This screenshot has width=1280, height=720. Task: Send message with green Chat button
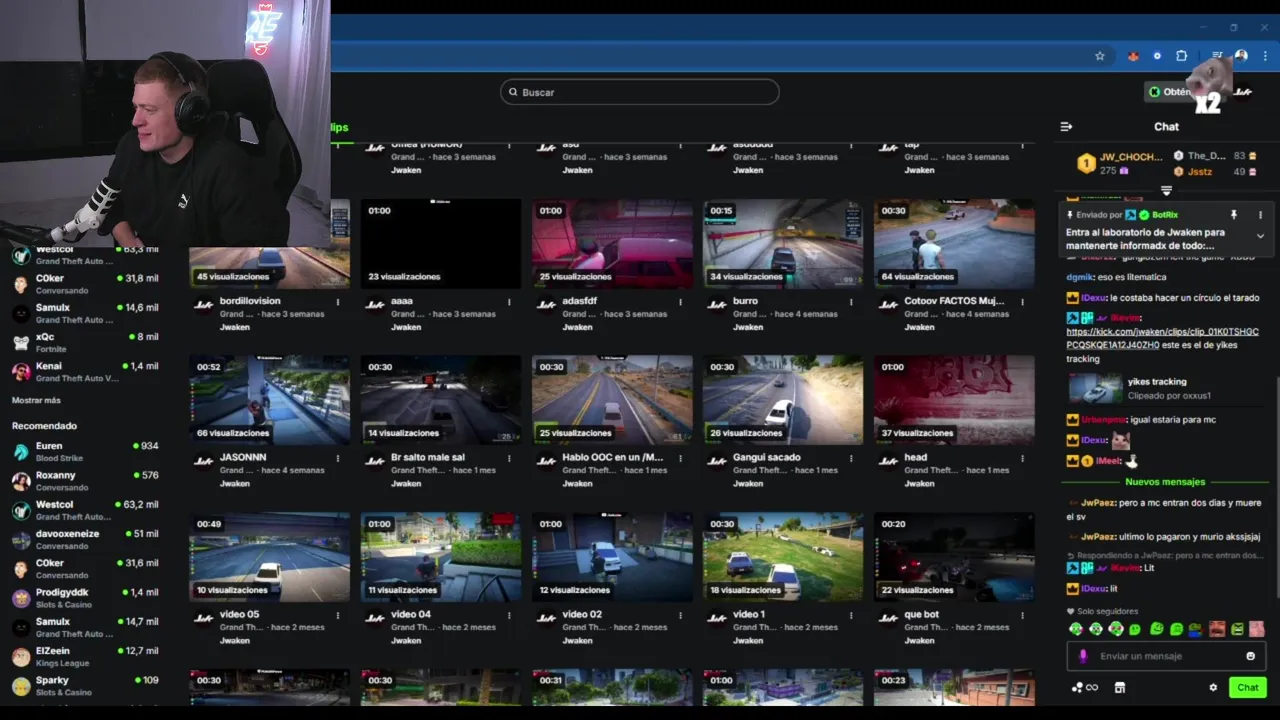click(1247, 688)
